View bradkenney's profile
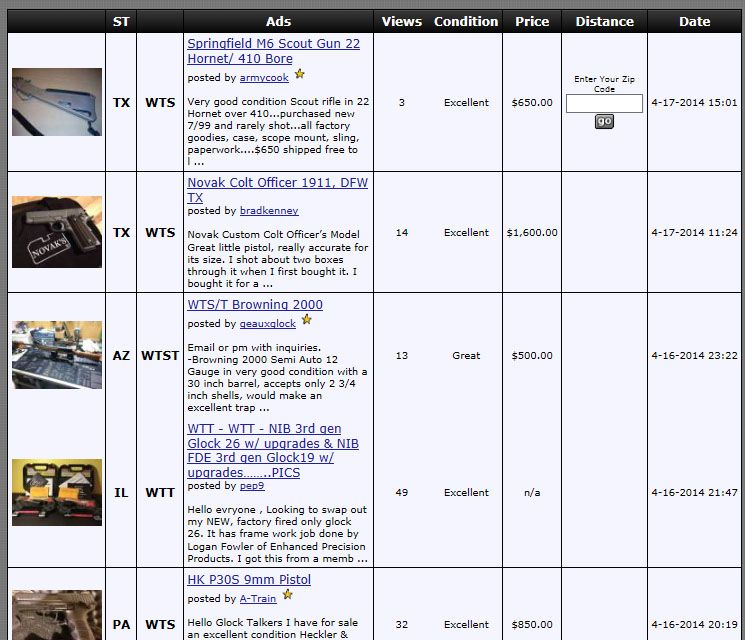The image size is (745, 640). [269, 210]
